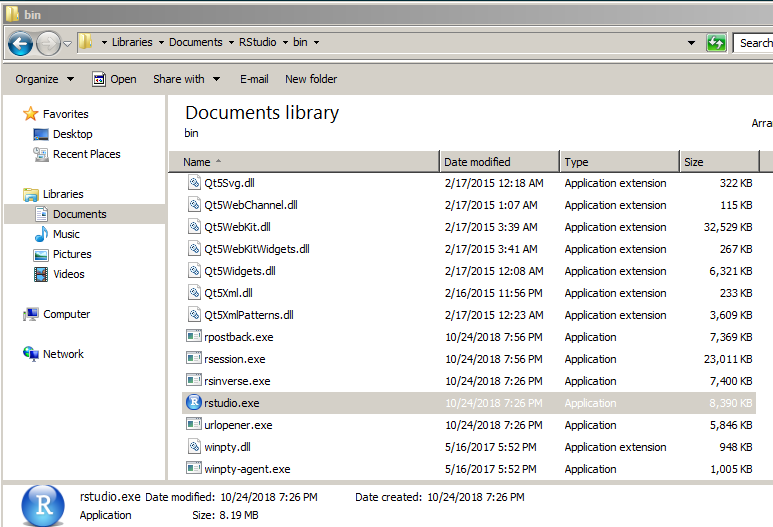The width and height of the screenshot is (773, 527).
Task: Sort by the Name column header
Action: [x=304, y=162]
